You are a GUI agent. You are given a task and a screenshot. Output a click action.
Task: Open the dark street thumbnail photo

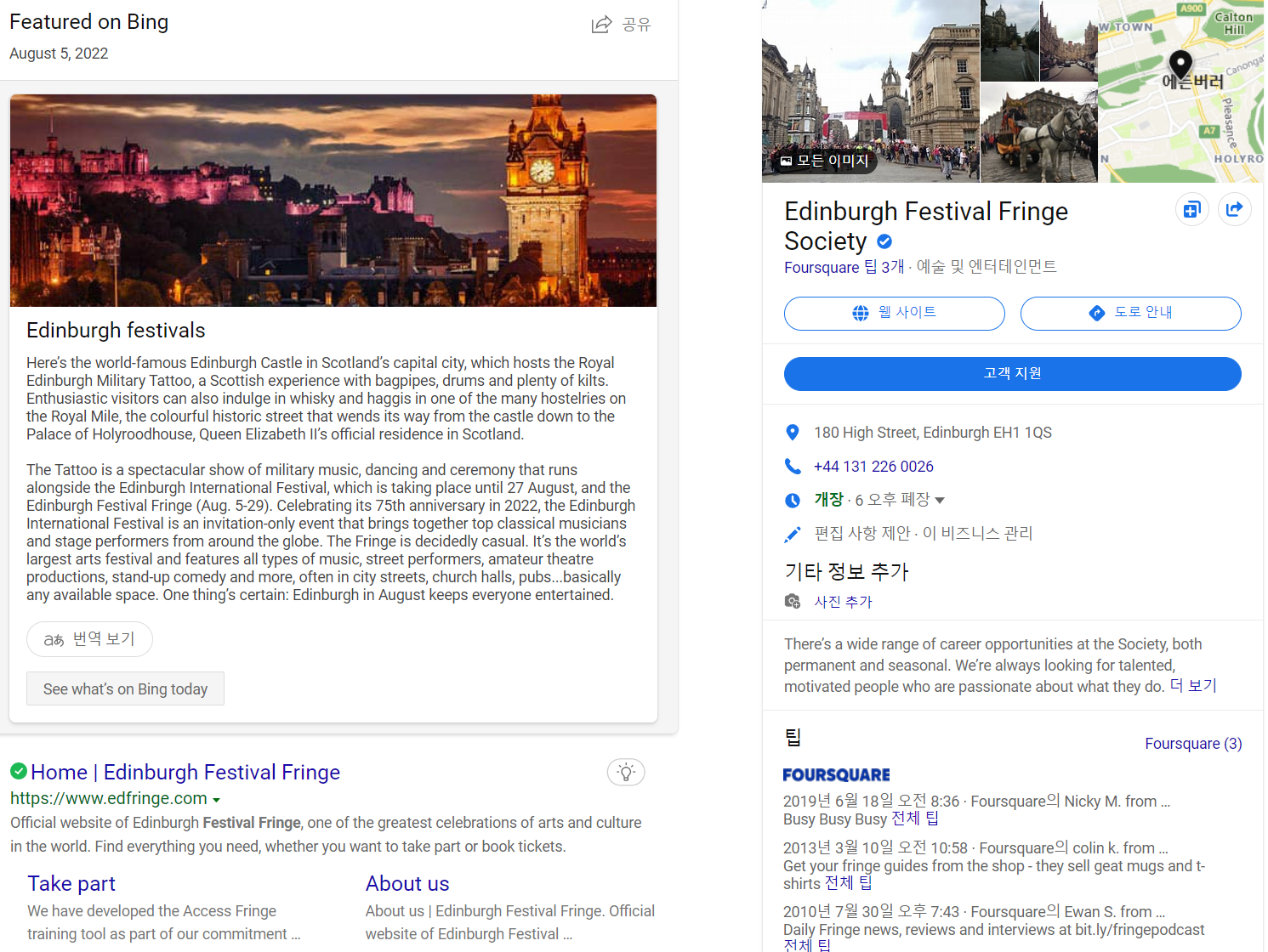tap(1009, 40)
